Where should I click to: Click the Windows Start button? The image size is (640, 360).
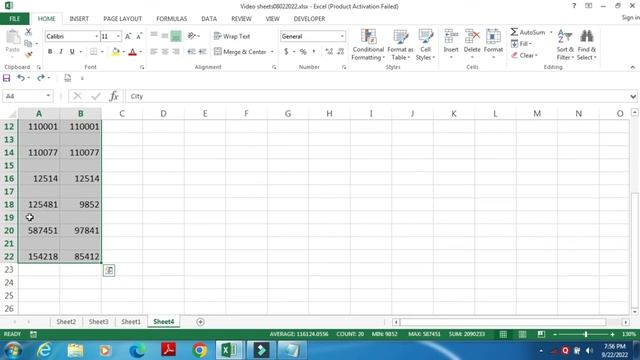(x=13, y=350)
